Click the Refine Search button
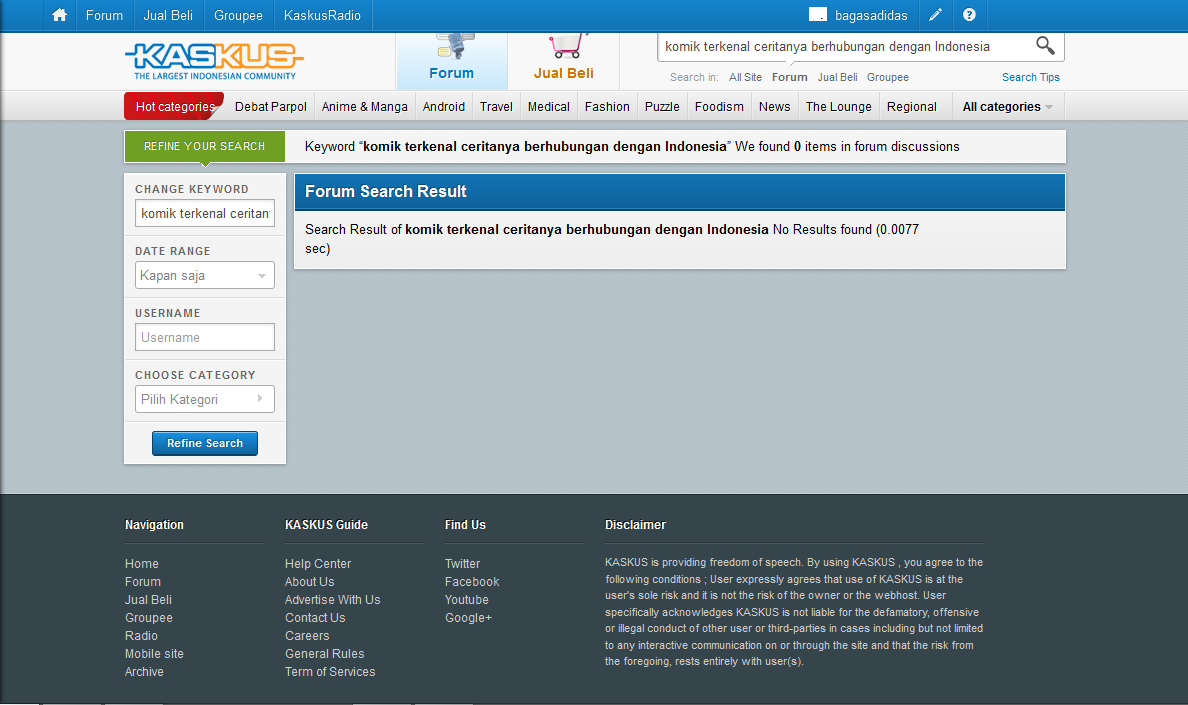This screenshot has height=705, width=1188. tap(205, 443)
